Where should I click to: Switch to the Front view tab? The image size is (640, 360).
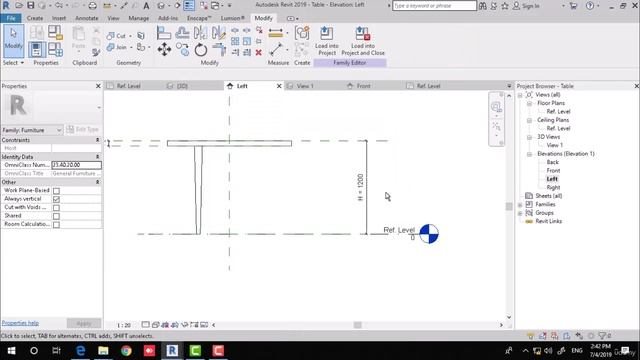click(x=363, y=86)
